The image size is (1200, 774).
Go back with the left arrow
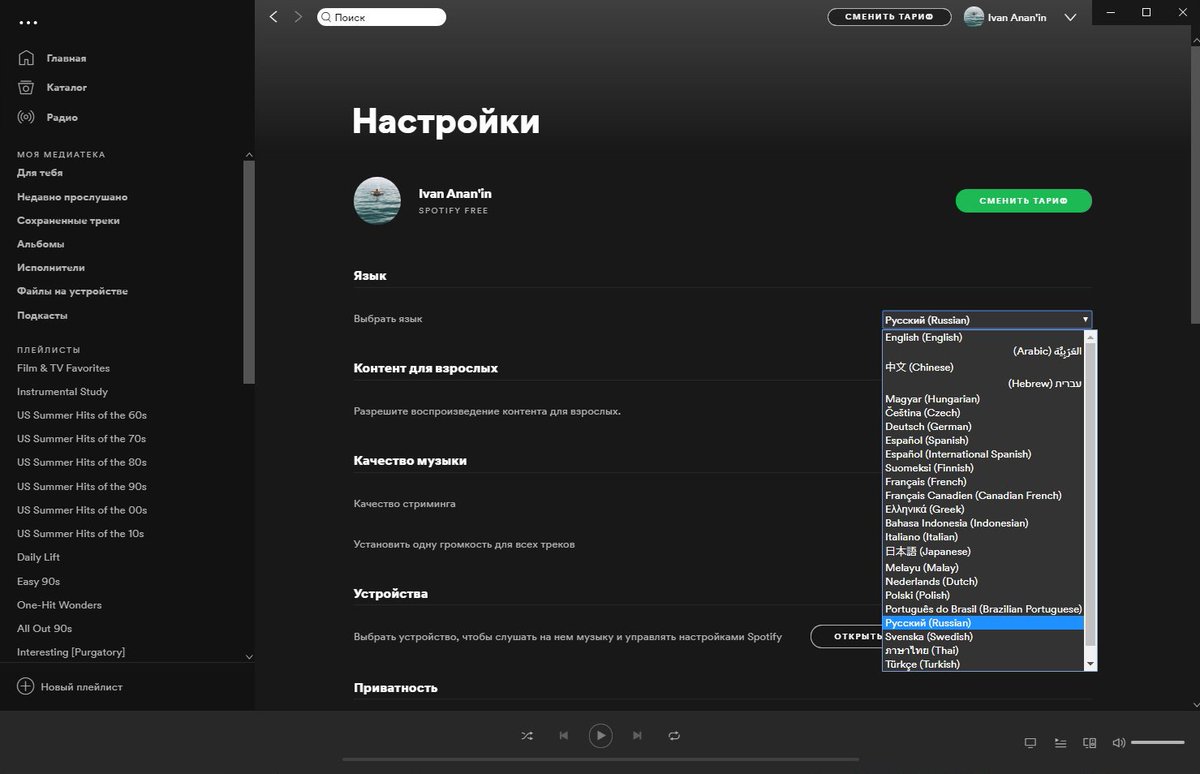pos(274,17)
